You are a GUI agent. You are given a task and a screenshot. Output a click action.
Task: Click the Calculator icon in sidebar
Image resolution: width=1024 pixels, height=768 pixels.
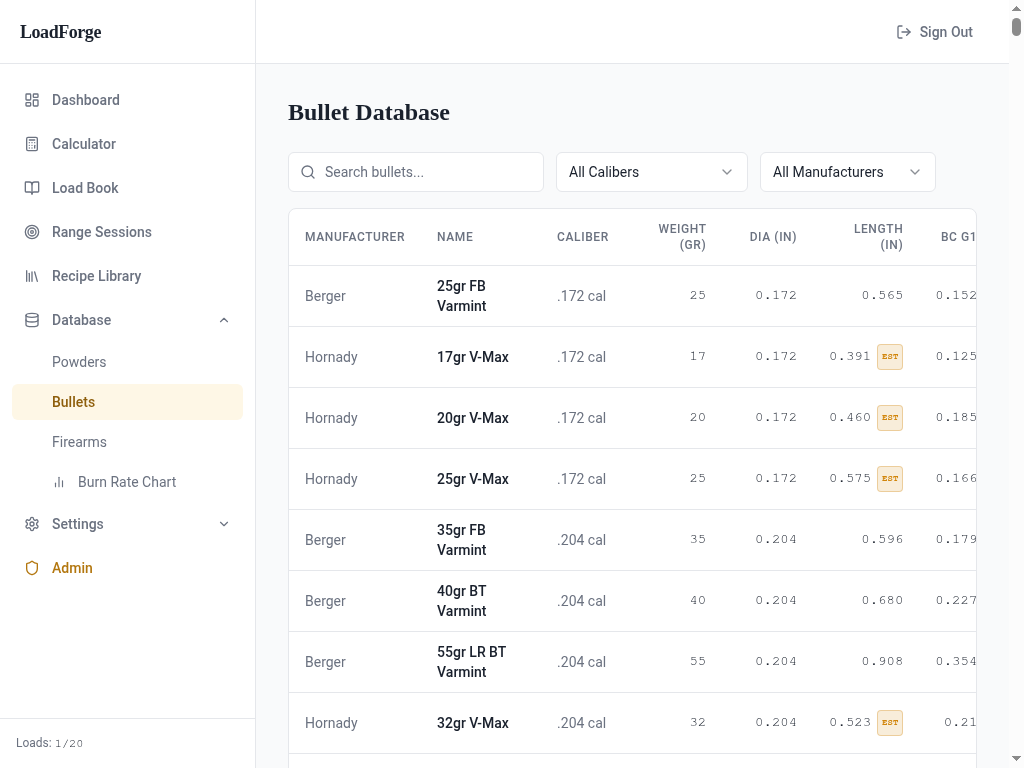pyautogui.click(x=32, y=144)
